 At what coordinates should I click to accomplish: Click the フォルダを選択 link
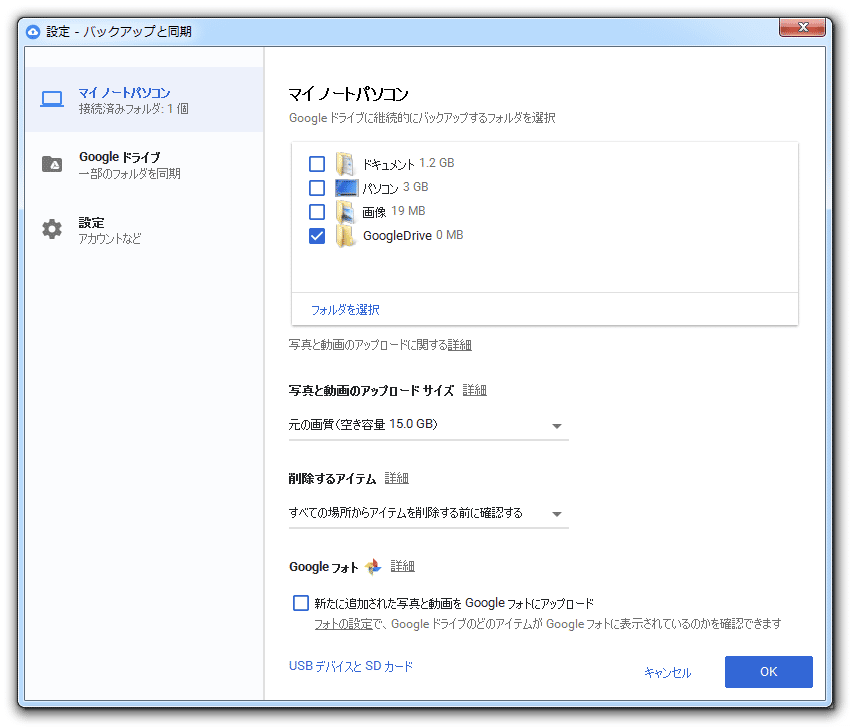click(345, 310)
